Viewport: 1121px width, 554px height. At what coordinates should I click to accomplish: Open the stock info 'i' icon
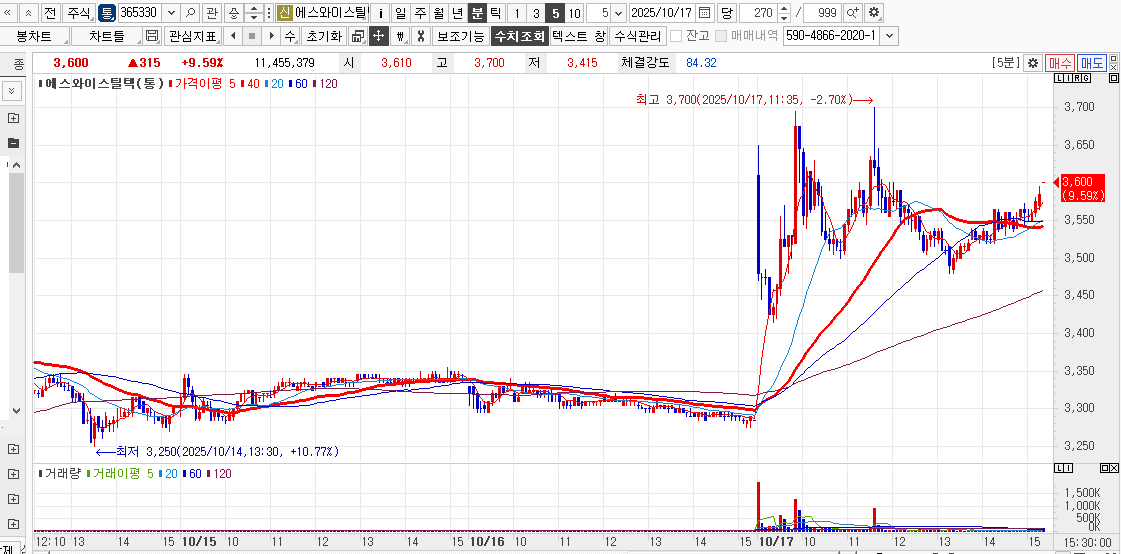pos(381,13)
